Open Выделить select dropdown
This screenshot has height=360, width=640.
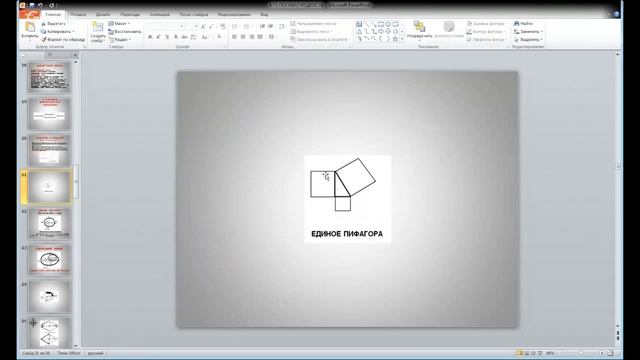pos(528,40)
